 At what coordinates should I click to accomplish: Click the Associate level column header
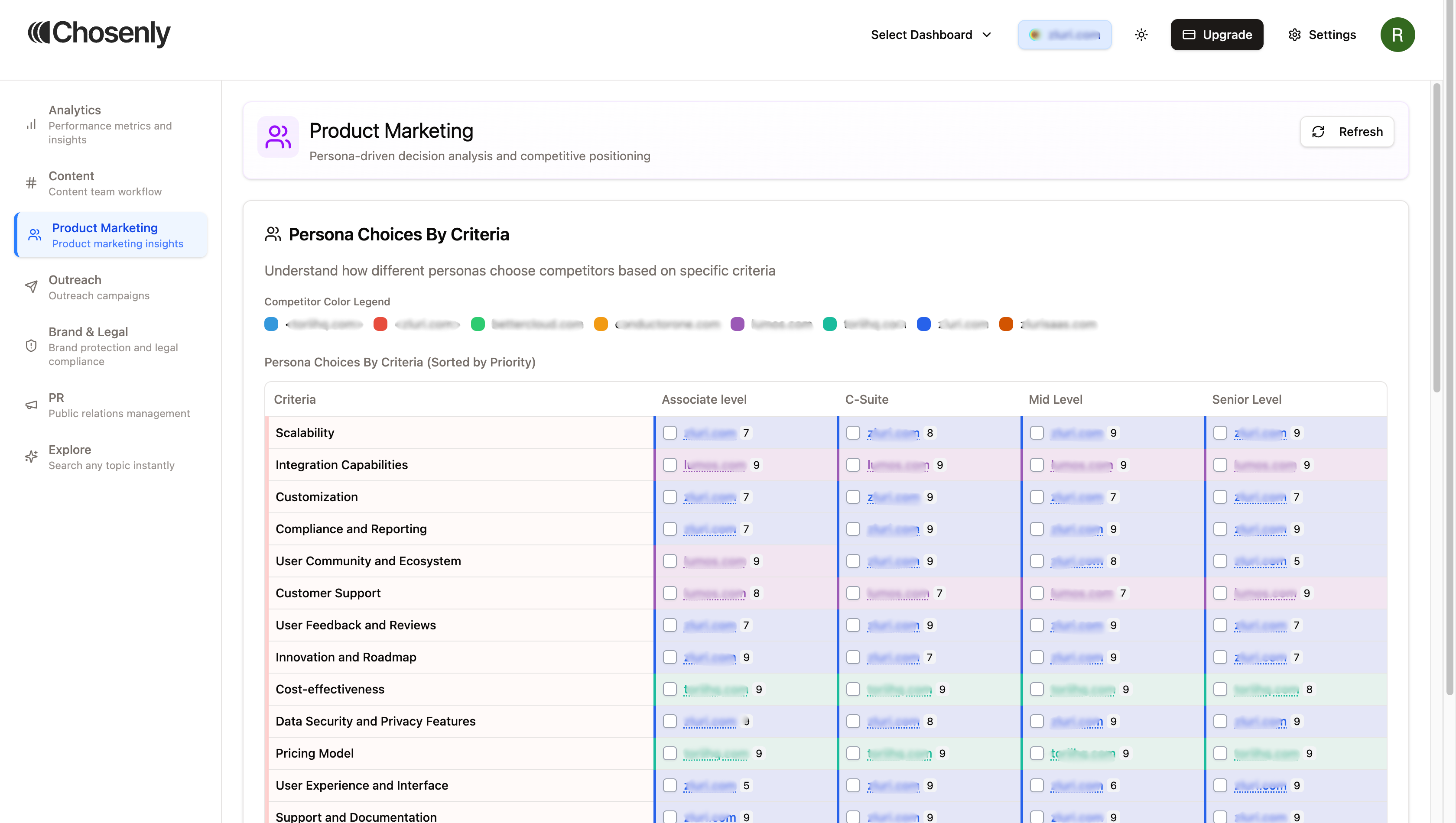(x=704, y=400)
